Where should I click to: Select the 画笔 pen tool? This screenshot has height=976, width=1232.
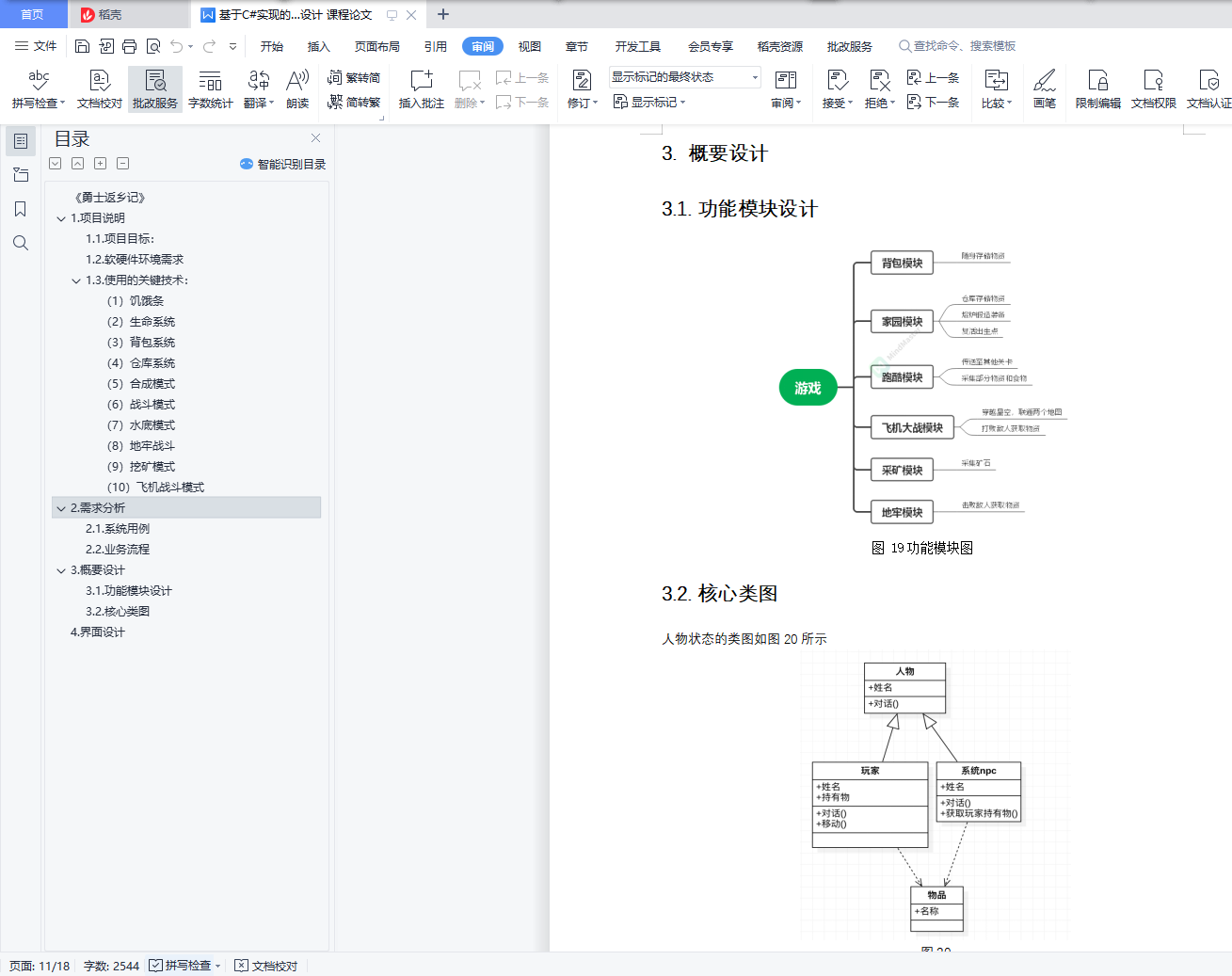tap(1045, 88)
